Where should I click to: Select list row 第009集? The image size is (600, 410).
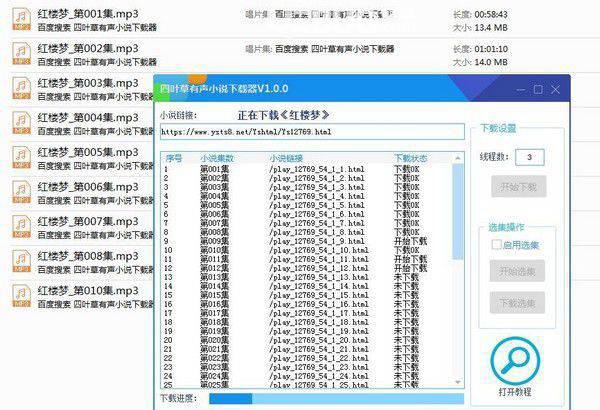click(x=306, y=241)
